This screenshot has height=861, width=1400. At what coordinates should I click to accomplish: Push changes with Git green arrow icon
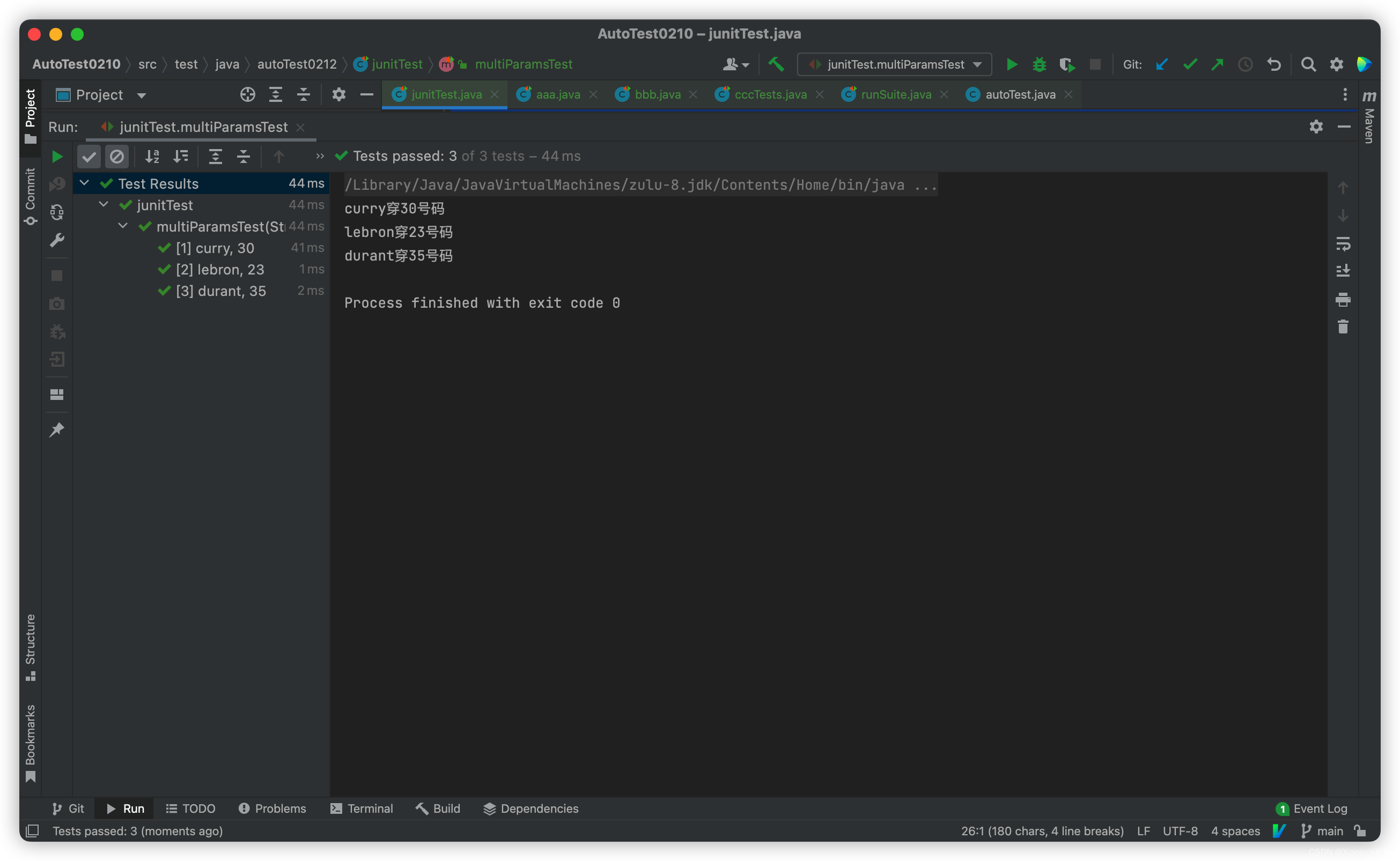tap(1217, 64)
